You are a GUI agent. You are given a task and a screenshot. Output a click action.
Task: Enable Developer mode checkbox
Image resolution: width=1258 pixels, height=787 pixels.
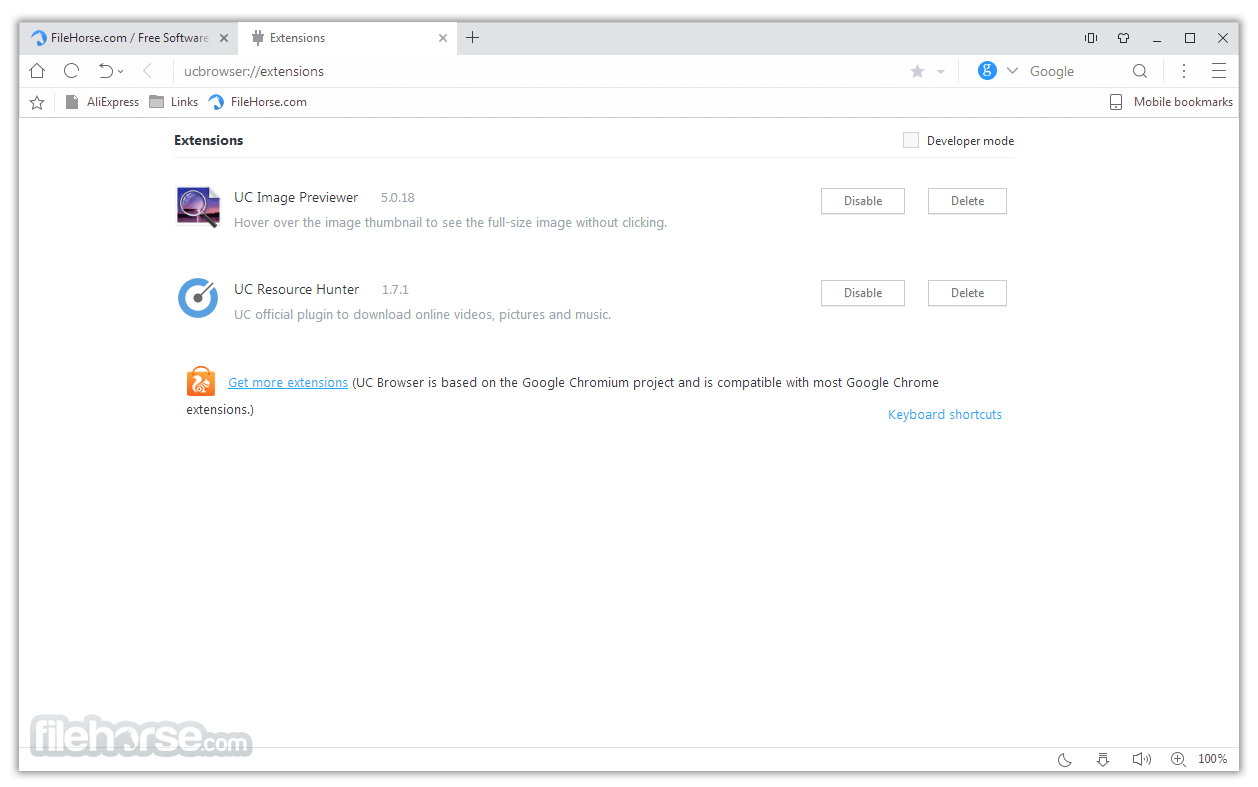point(910,141)
